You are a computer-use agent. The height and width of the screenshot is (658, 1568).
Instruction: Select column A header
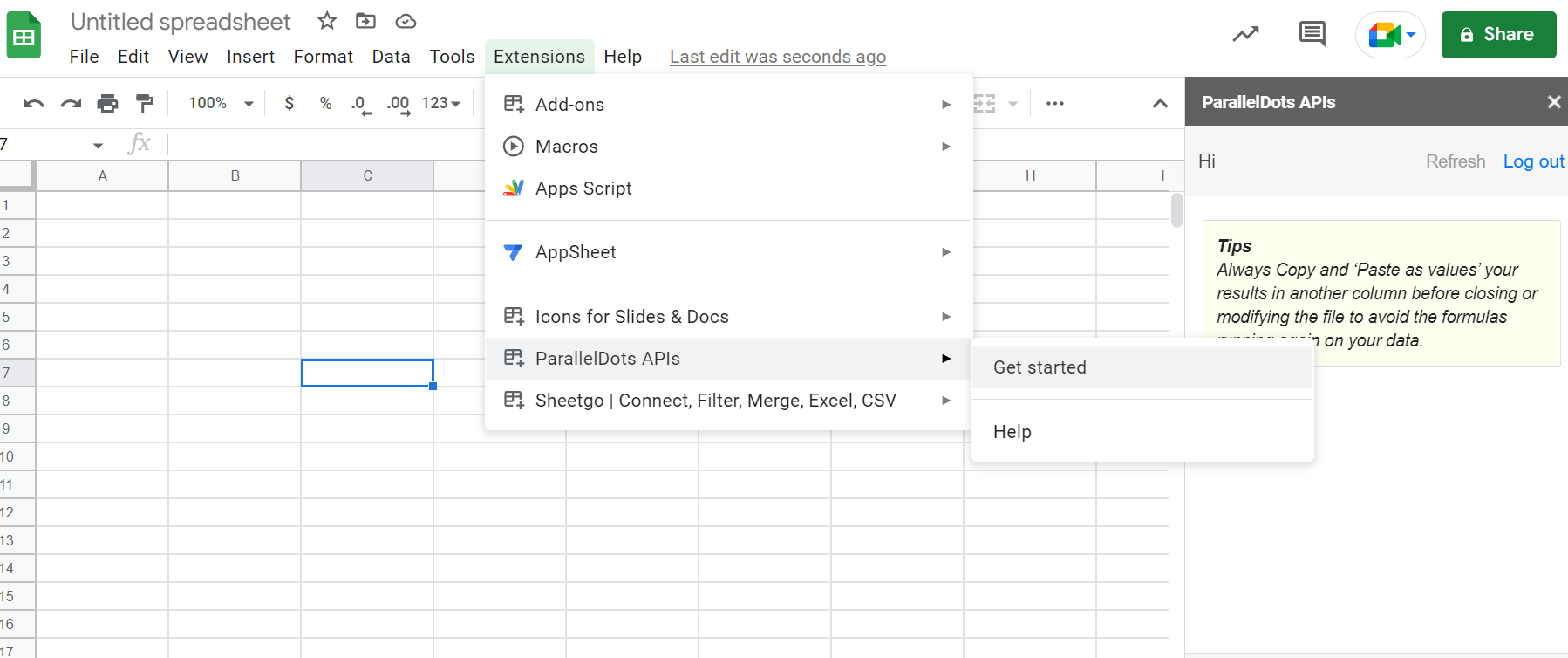[x=102, y=175]
